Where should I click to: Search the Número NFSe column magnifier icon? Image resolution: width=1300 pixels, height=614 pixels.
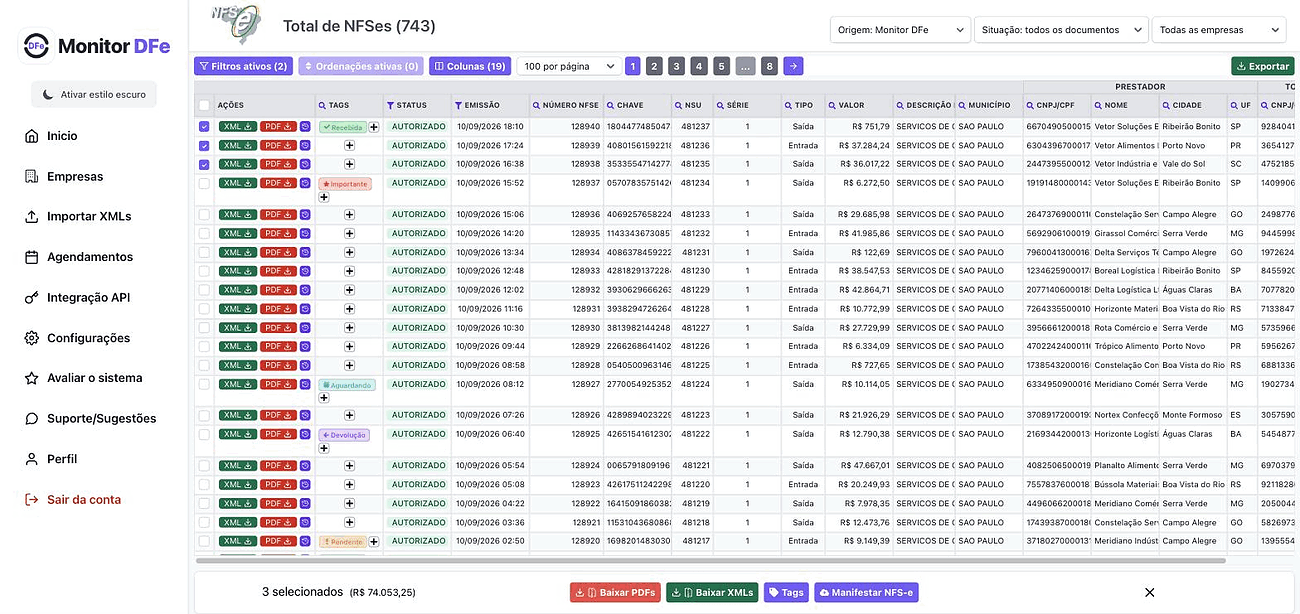click(x=536, y=105)
